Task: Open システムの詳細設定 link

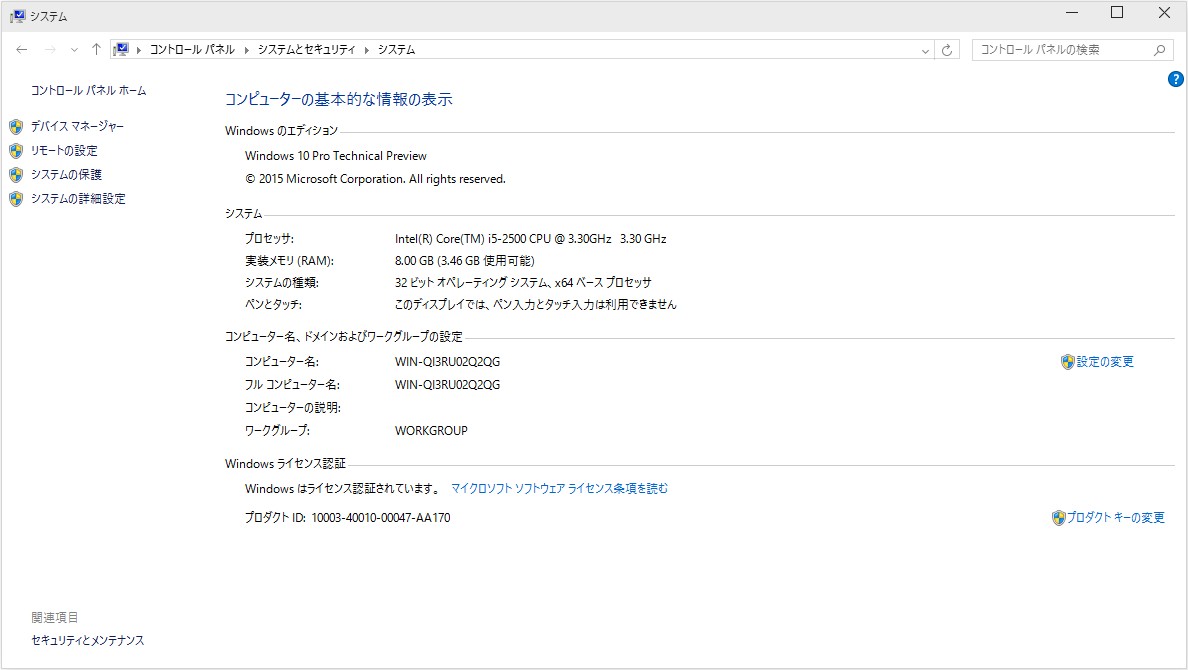Action: coord(78,199)
